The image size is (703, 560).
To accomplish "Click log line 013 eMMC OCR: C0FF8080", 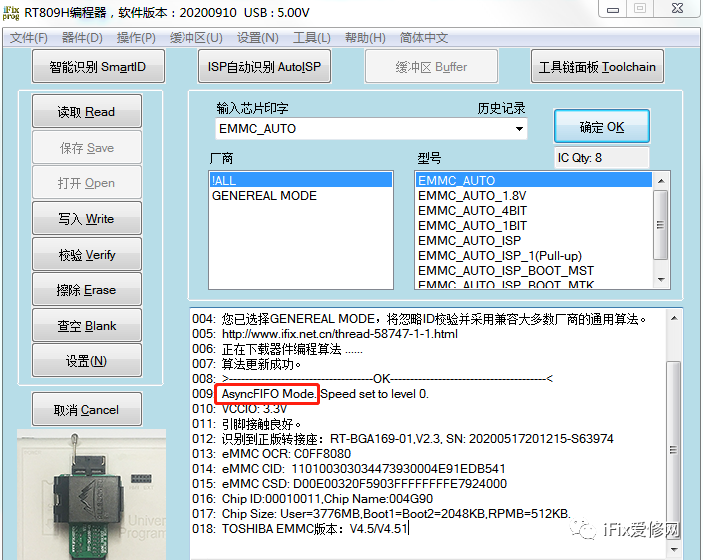I will point(272,454).
